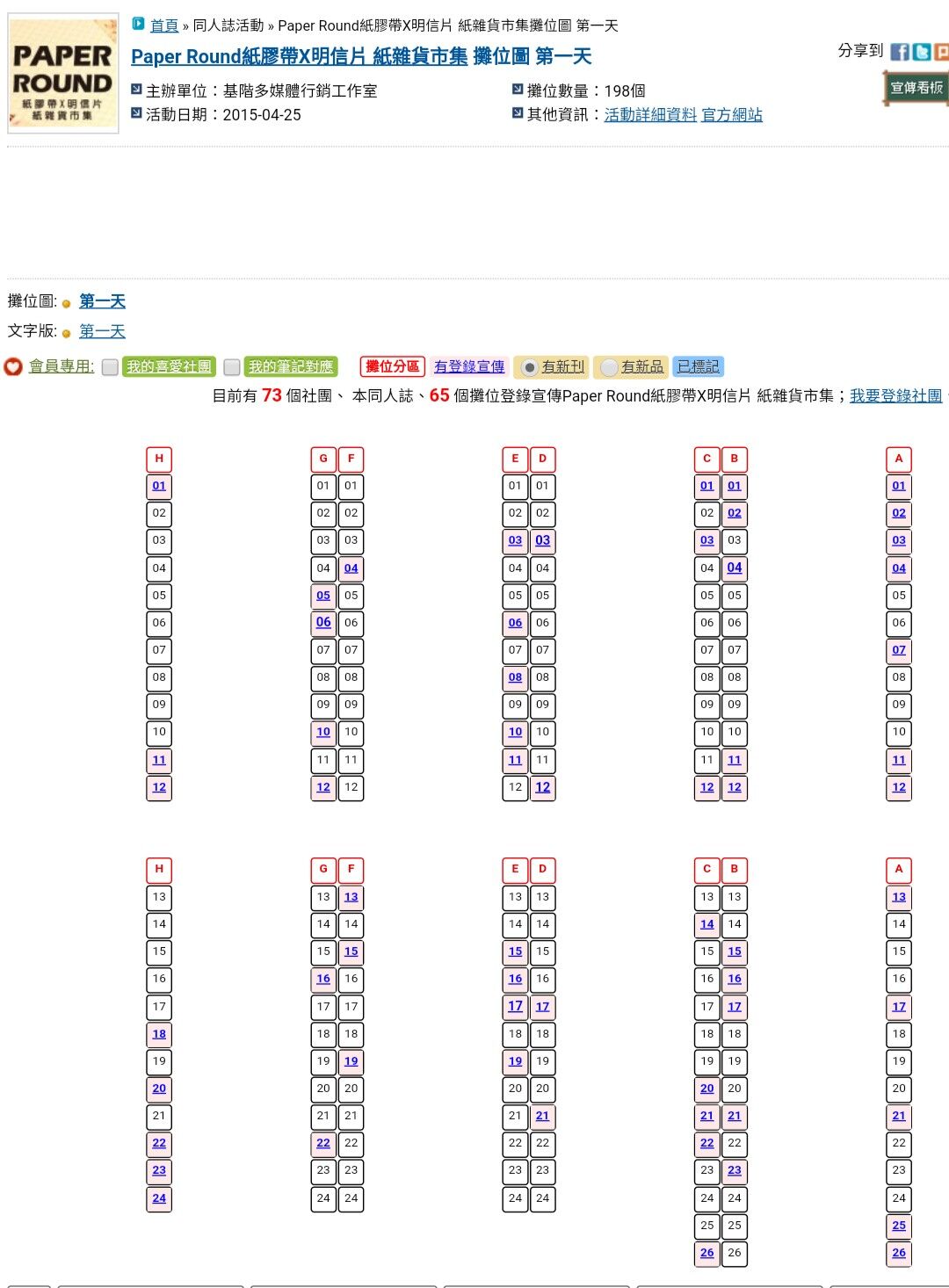The height and width of the screenshot is (1288, 949).
Task: Open booth A26
Action: click(899, 1253)
